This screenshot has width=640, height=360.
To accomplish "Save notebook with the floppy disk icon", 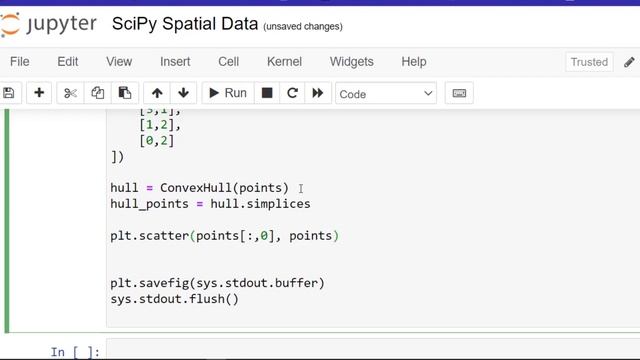I will (x=9, y=93).
